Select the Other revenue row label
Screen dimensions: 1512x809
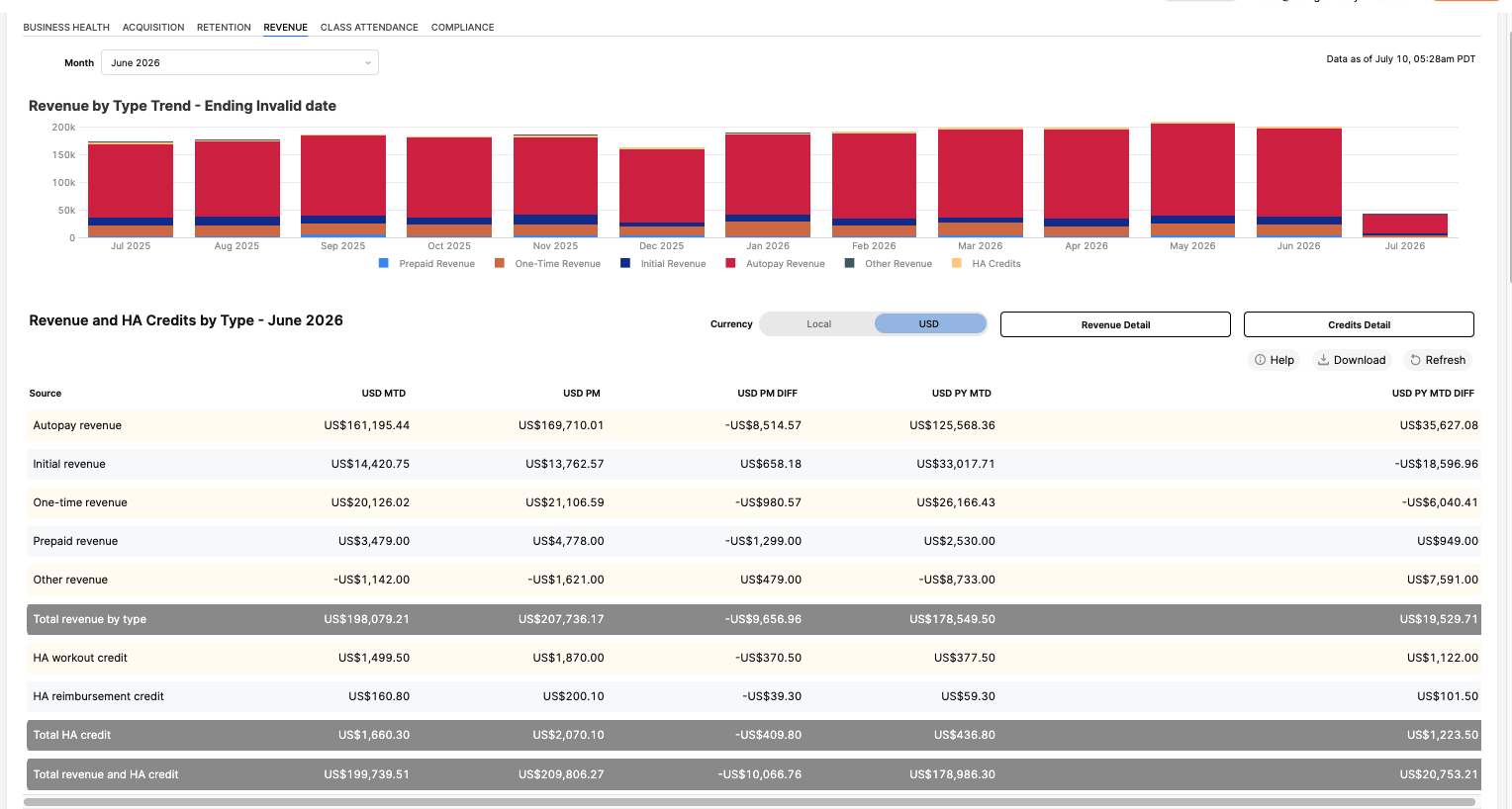[x=70, y=580]
